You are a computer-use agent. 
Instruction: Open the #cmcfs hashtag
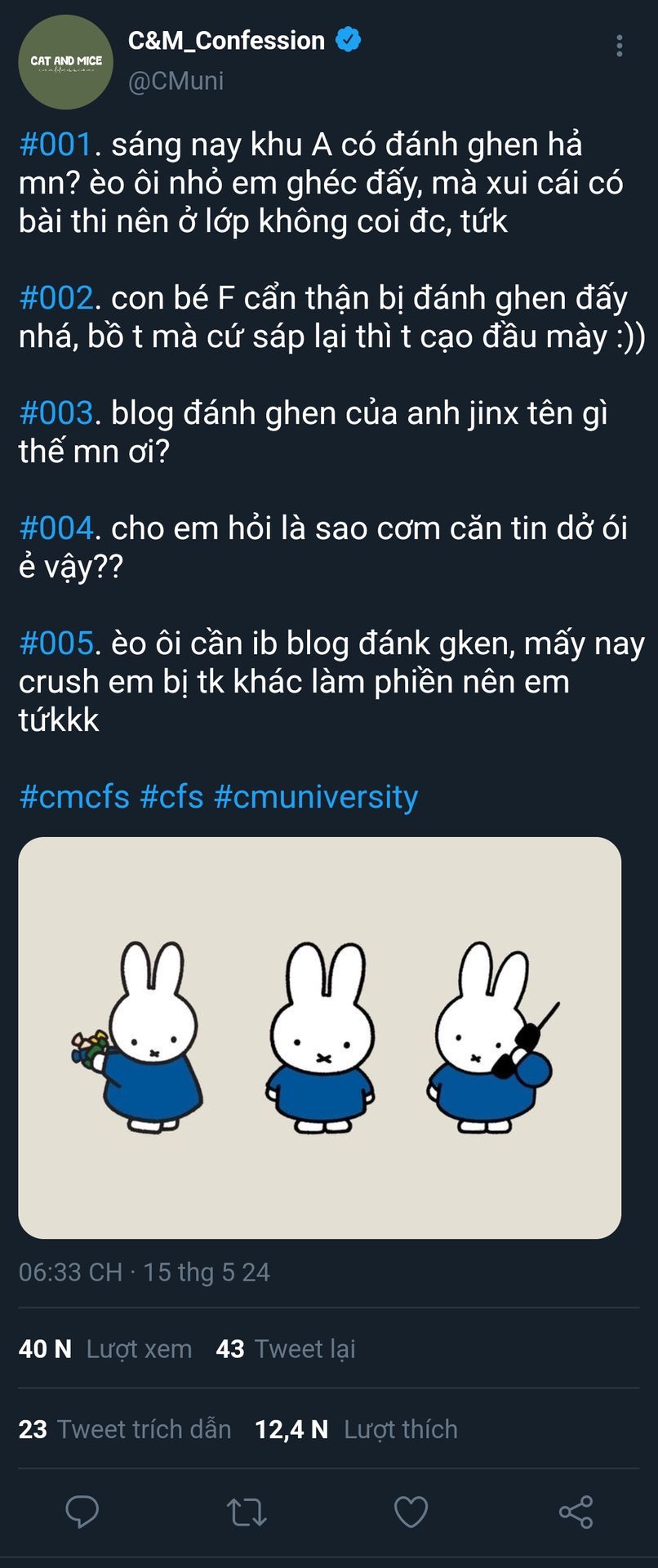click(x=74, y=796)
